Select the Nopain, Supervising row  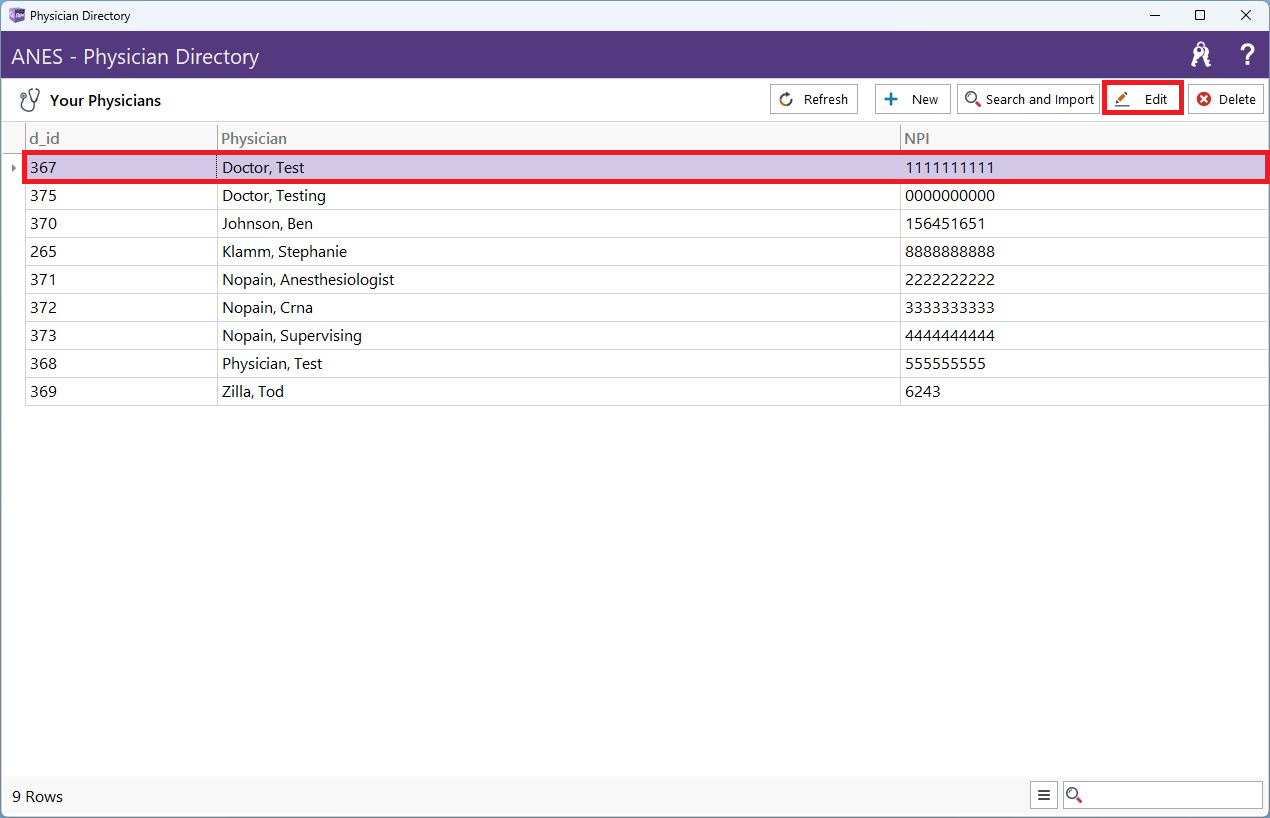[646, 336]
